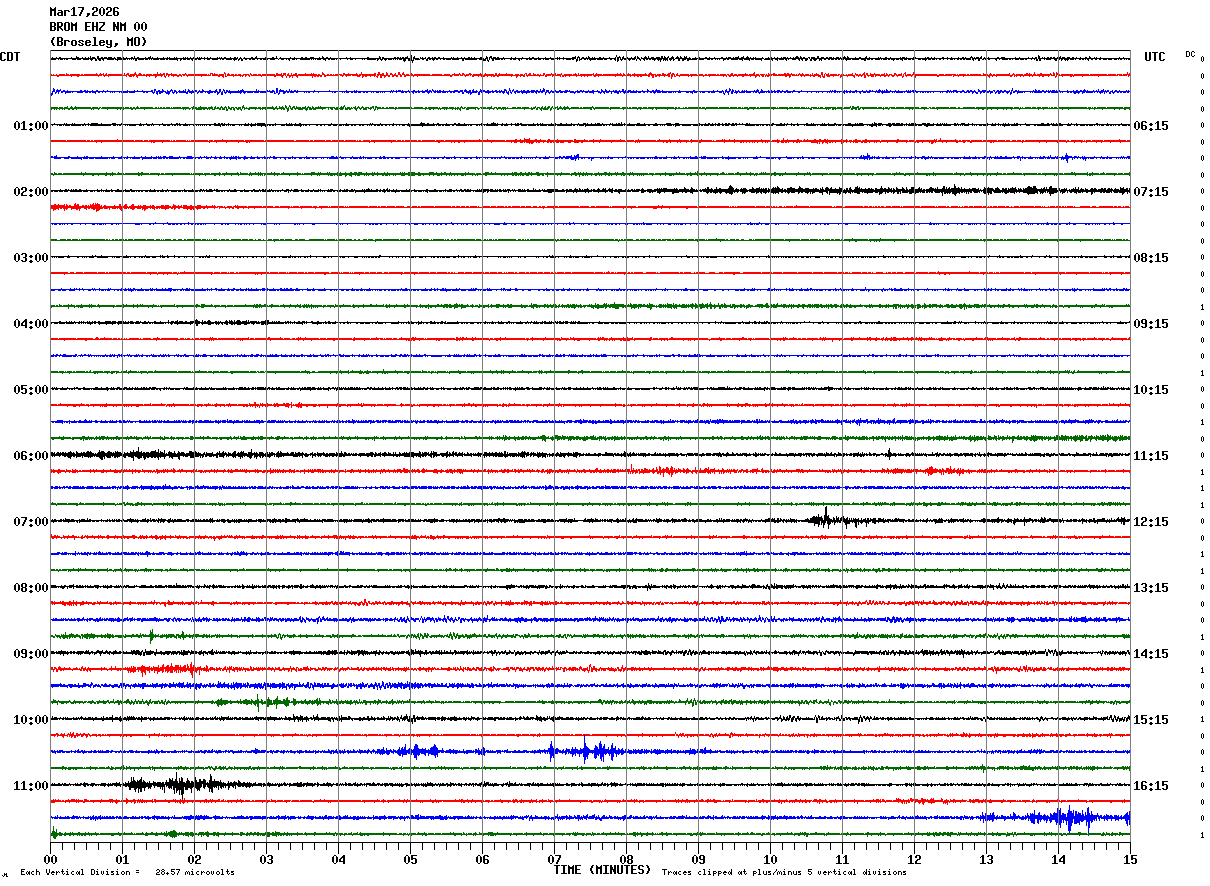Select the 09:00 CDT row label

[x=31, y=654]
